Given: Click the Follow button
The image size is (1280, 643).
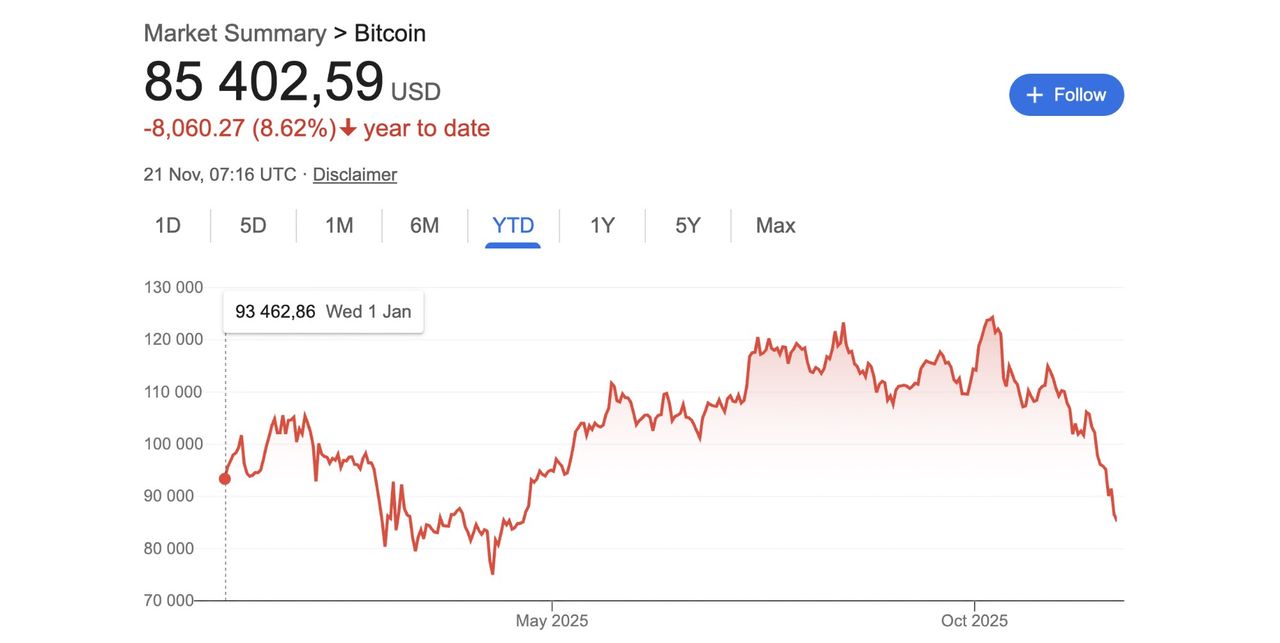Looking at the screenshot, I should (1066, 95).
